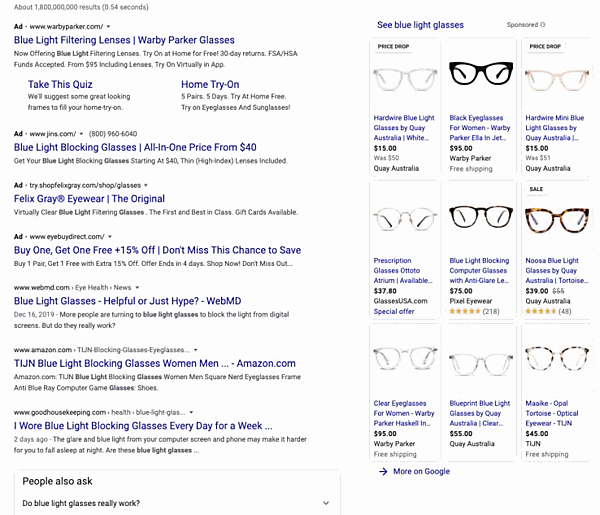Open Black Eyeglasses For Women Warby Parker title
Image resolution: width=600 pixels, height=515 pixels.
(480, 128)
